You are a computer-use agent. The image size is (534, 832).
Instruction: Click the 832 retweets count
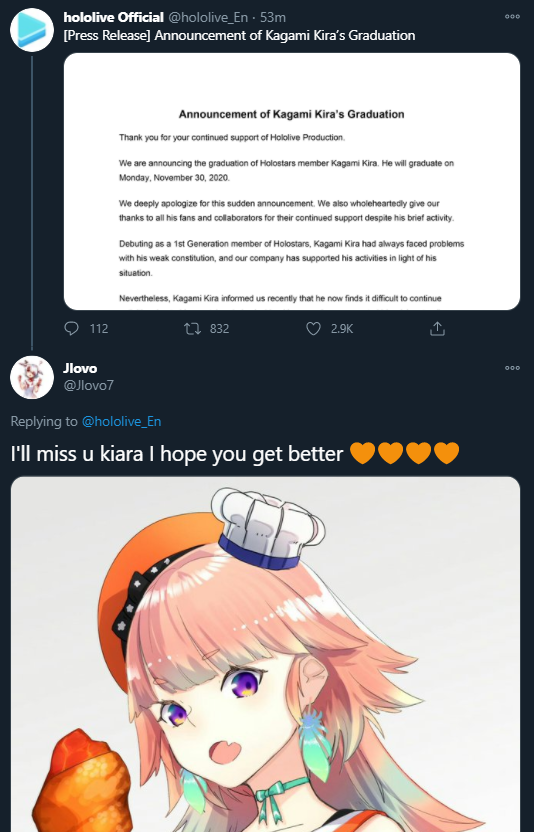[219, 329]
